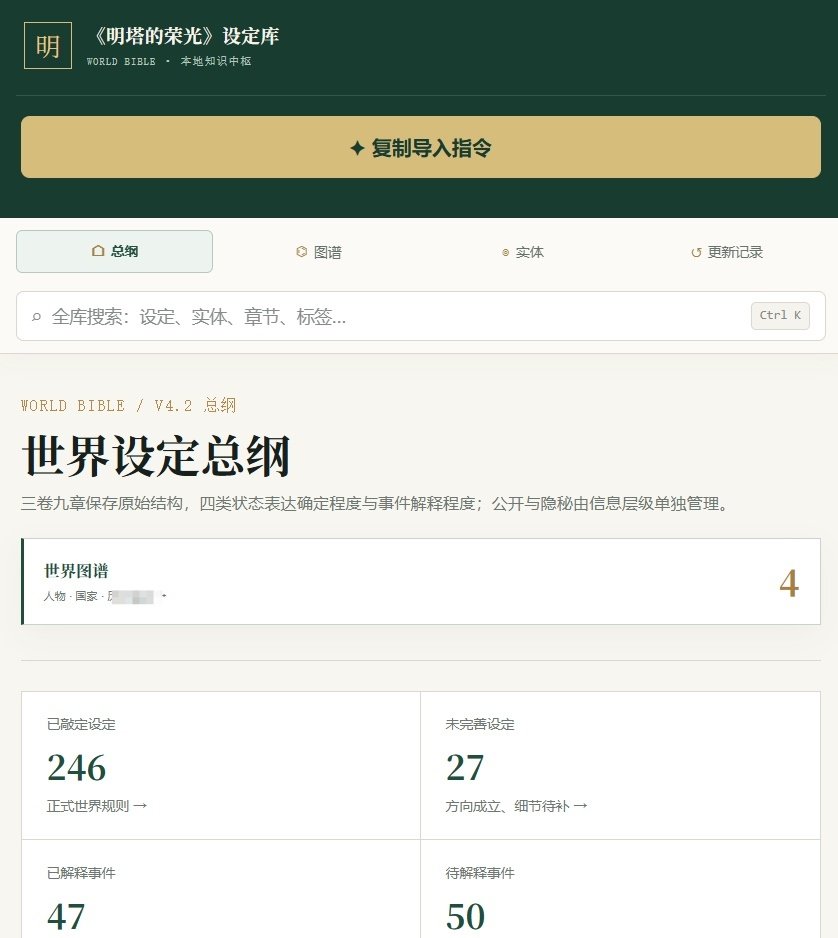The width and height of the screenshot is (838, 938).
Task: Follow the 正式世界规则 → link
Action: coord(97,806)
